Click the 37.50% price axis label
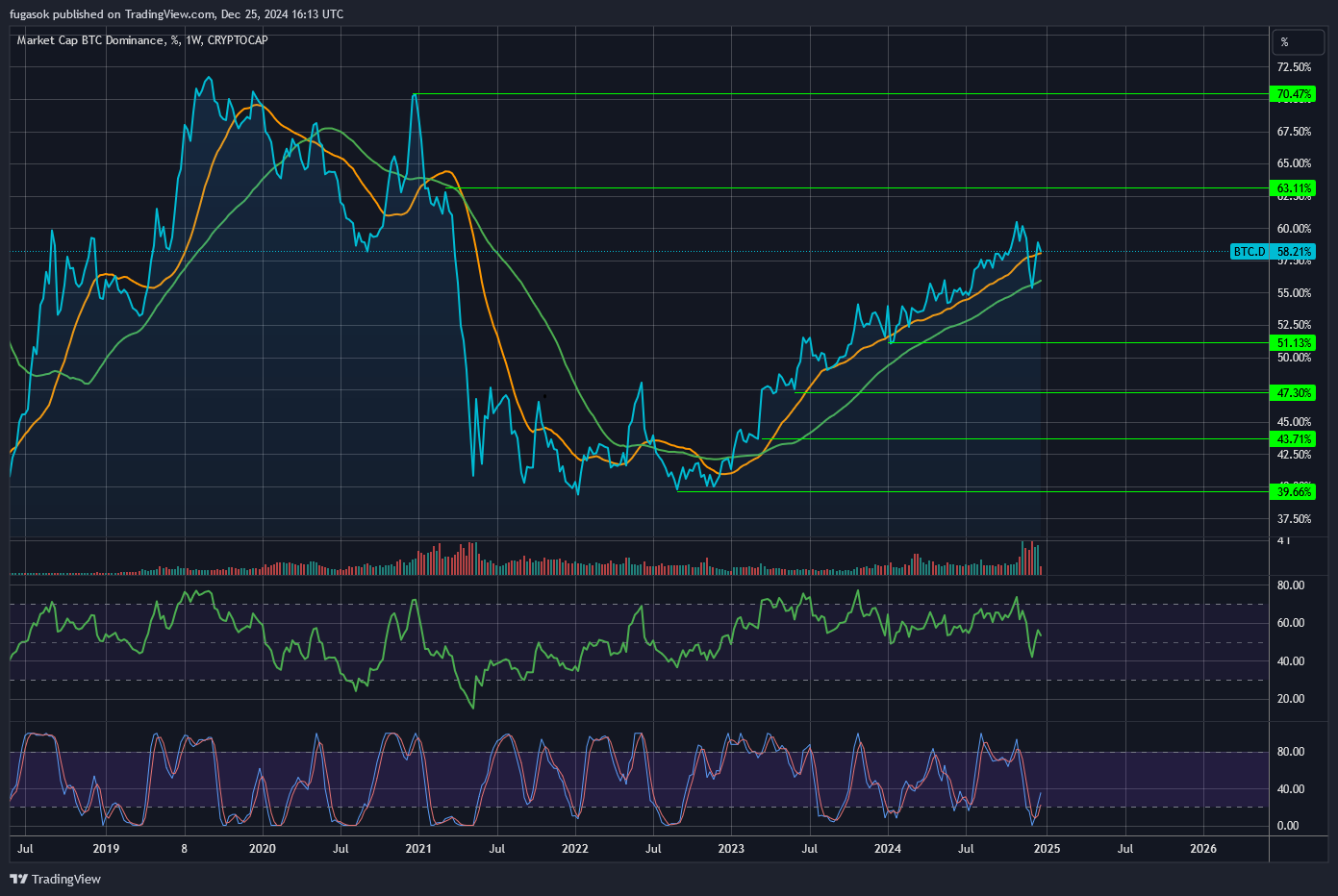This screenshot has height=896, width=1338. point(1294,519)
